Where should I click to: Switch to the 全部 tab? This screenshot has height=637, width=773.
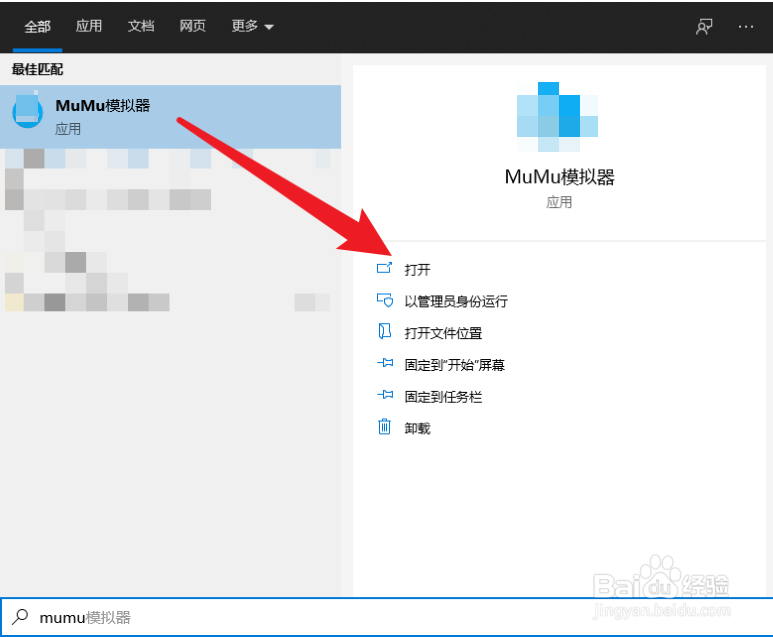[37, 26]
